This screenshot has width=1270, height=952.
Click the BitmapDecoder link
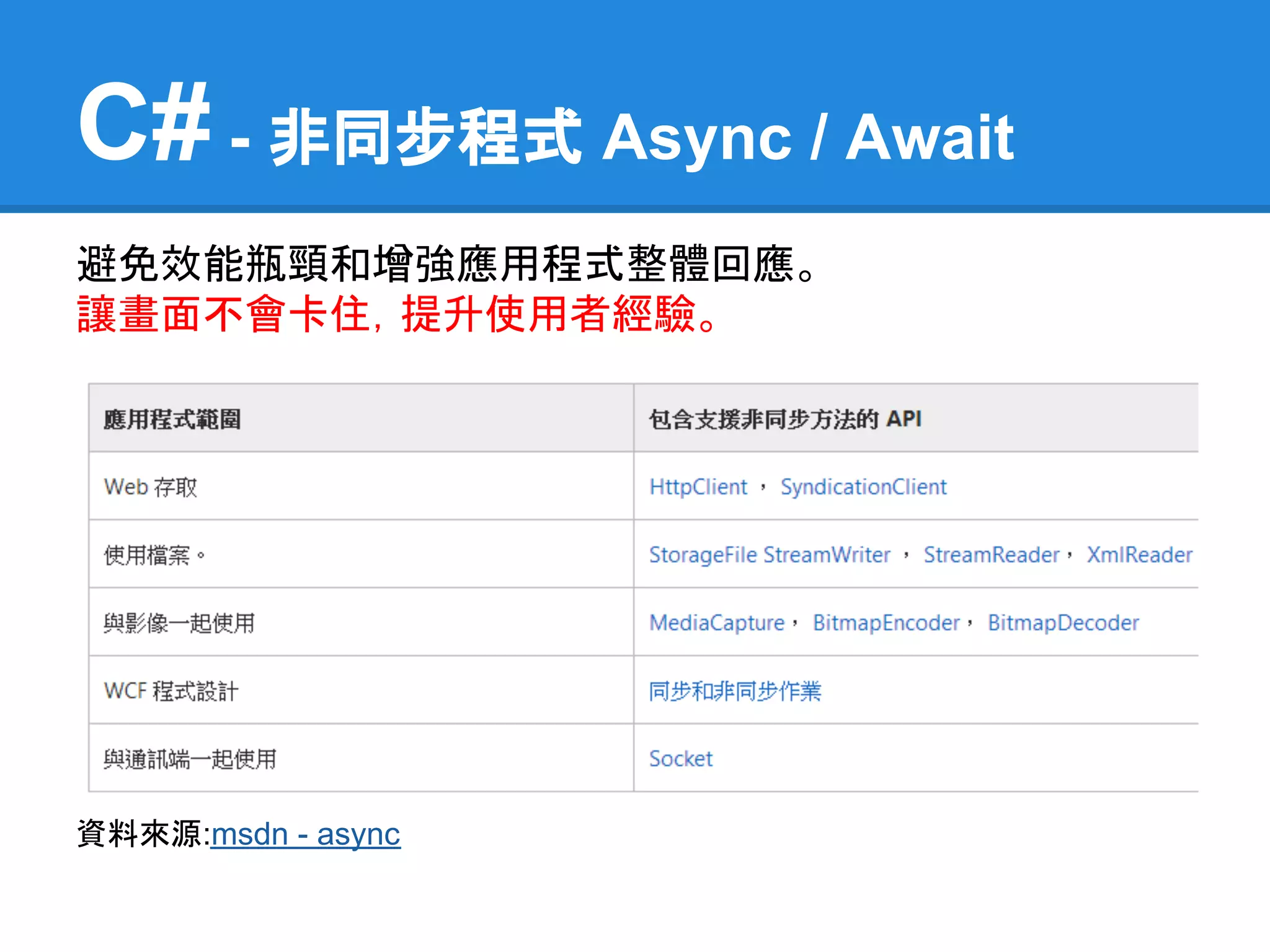tap(1063, 623)
